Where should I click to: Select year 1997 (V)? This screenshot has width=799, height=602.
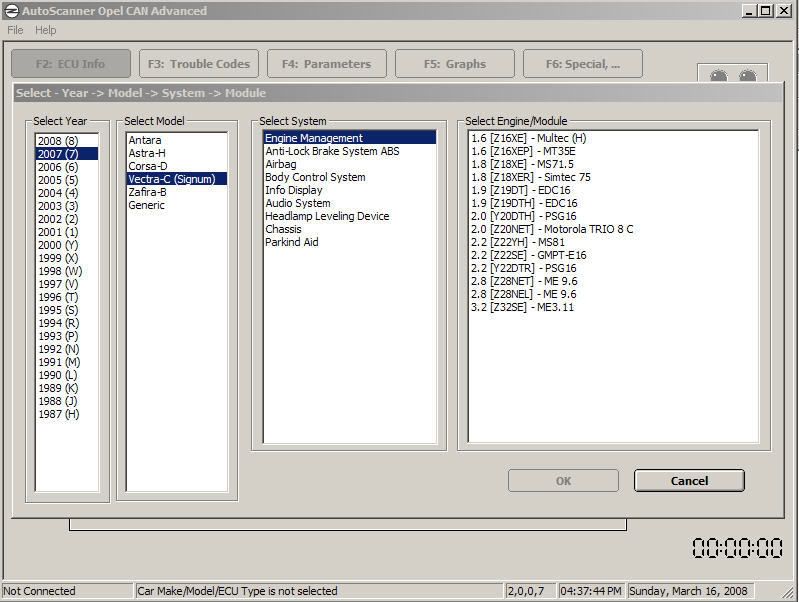coord(67,284)
